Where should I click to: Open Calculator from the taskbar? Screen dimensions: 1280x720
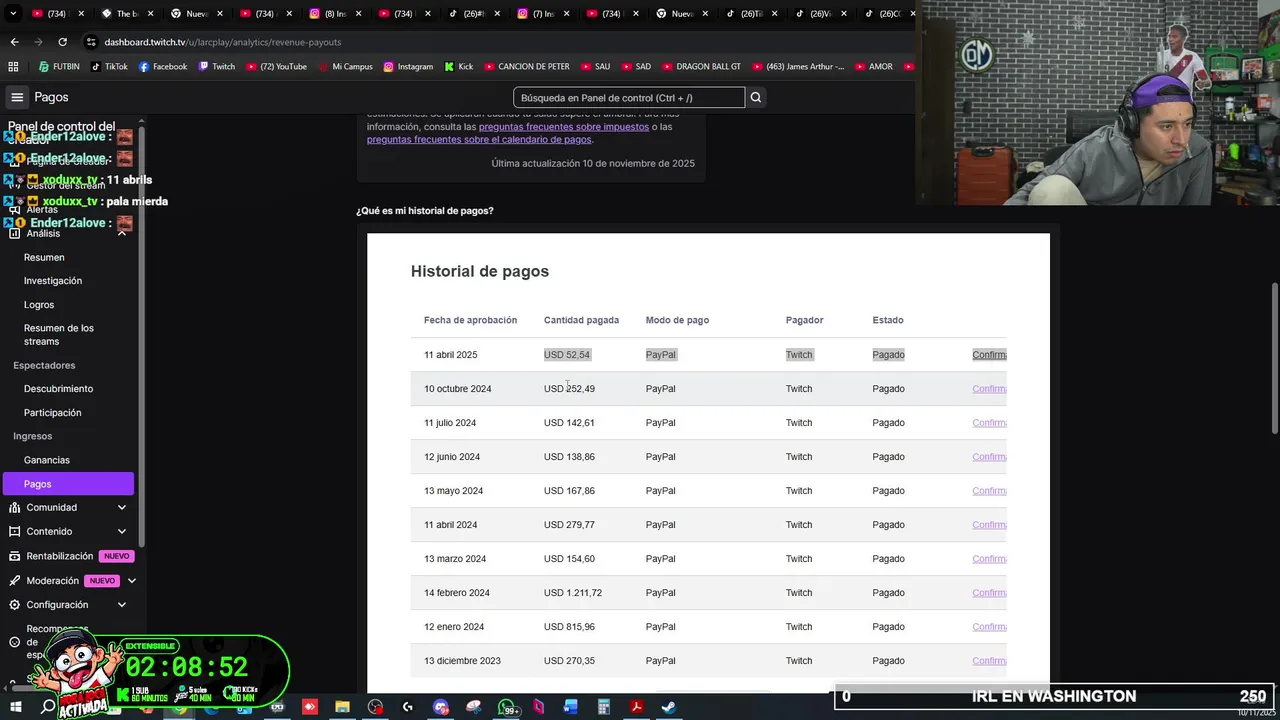click(x=603, y=707)
